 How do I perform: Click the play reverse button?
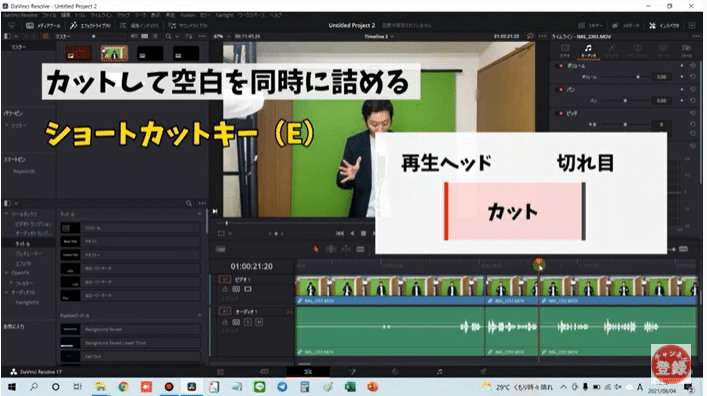tap(352, 233)
